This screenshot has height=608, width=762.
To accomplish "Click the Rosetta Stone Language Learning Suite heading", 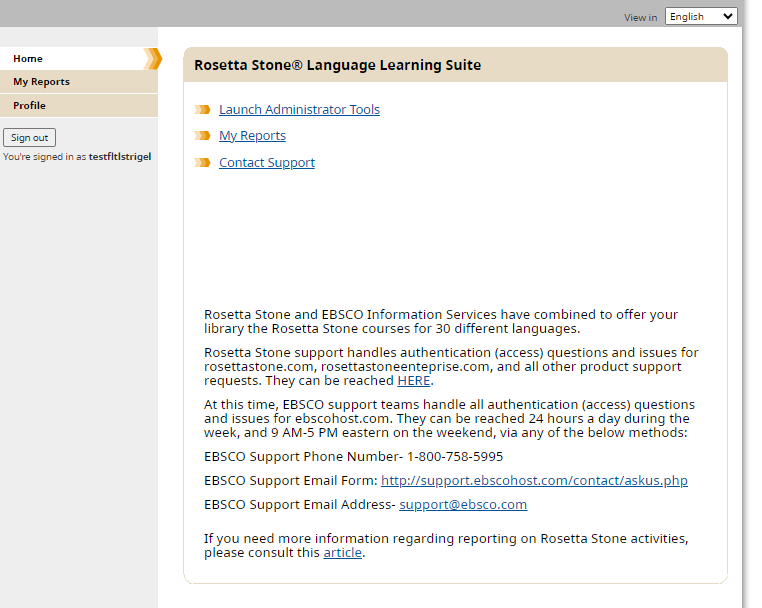I will 337,65.
